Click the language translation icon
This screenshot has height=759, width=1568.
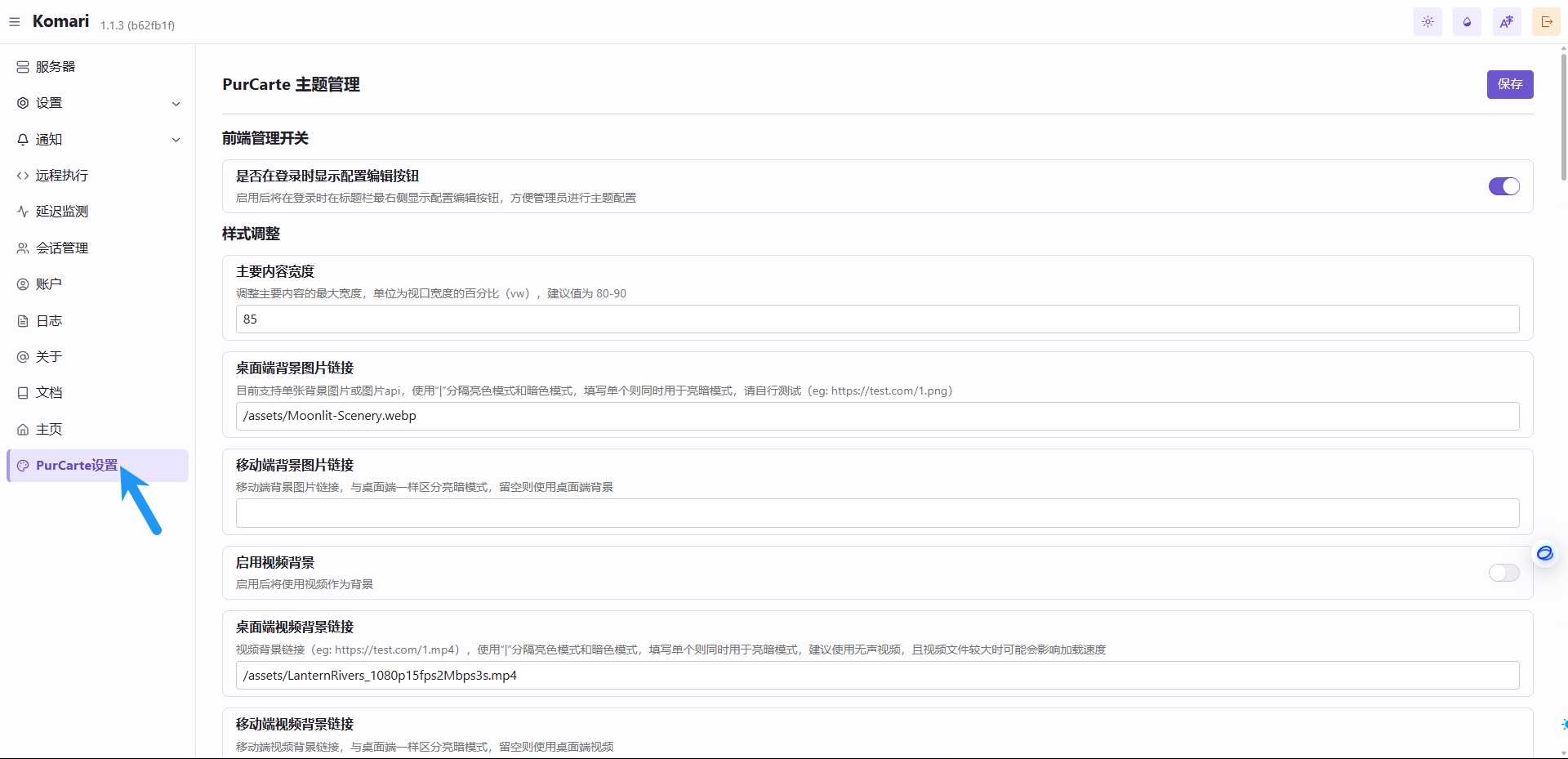[x=1506, y=22]
